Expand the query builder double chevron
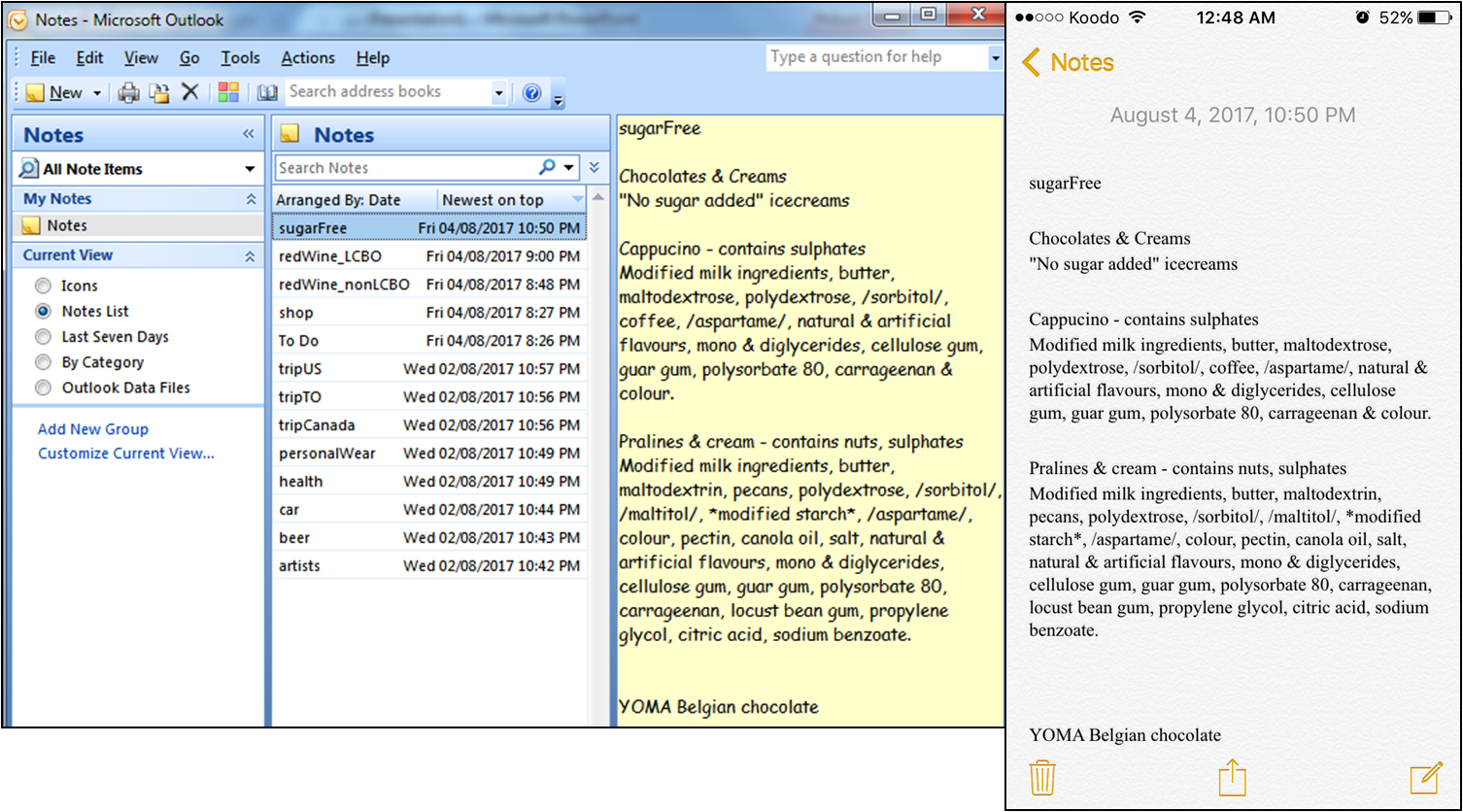The image size is (1463, 812). pyautogui.click(x=595, y=167)
